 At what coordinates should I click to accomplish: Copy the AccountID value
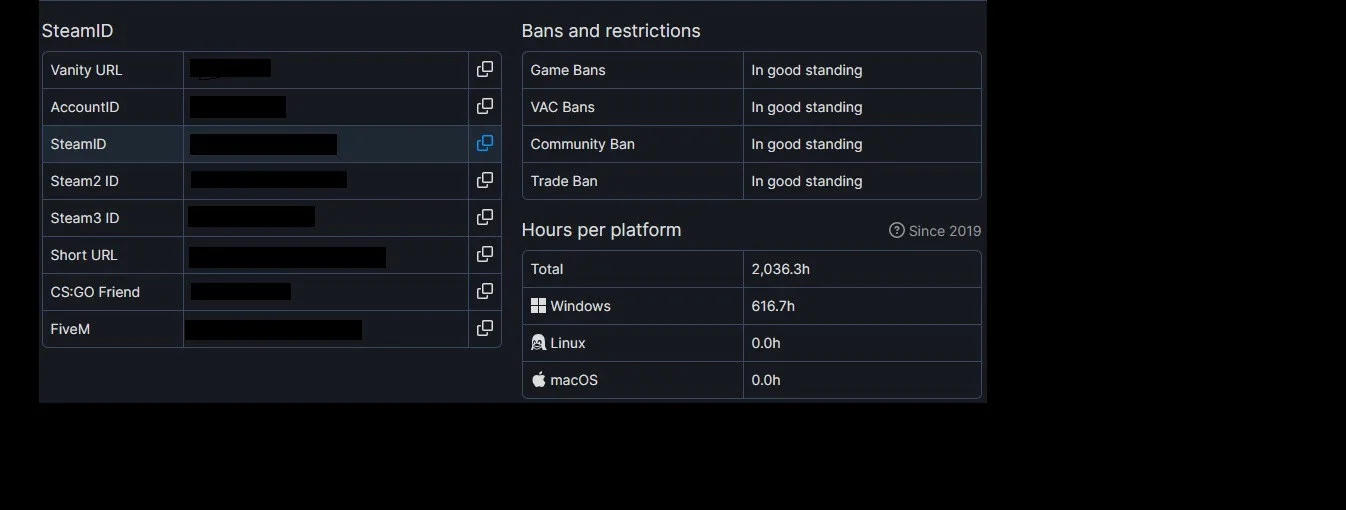pyautogui.click(x=485, y=107)
